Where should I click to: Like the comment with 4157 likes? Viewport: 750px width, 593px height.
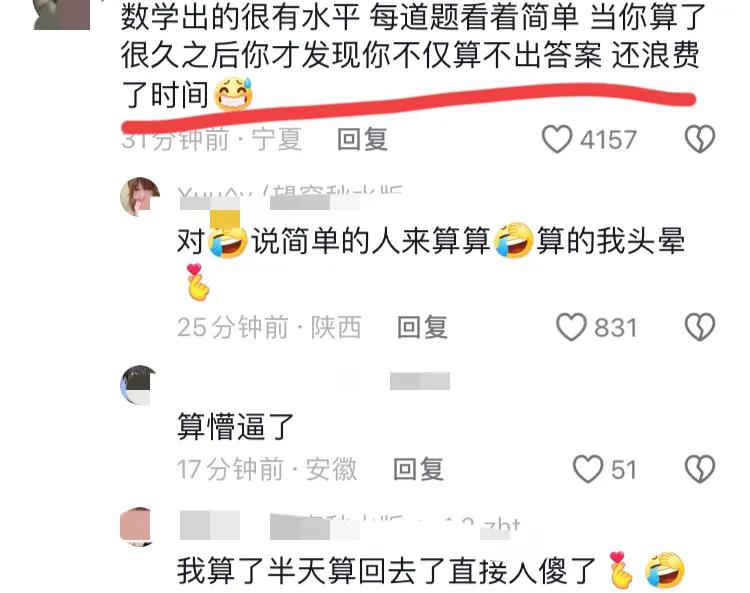[557, 139]
